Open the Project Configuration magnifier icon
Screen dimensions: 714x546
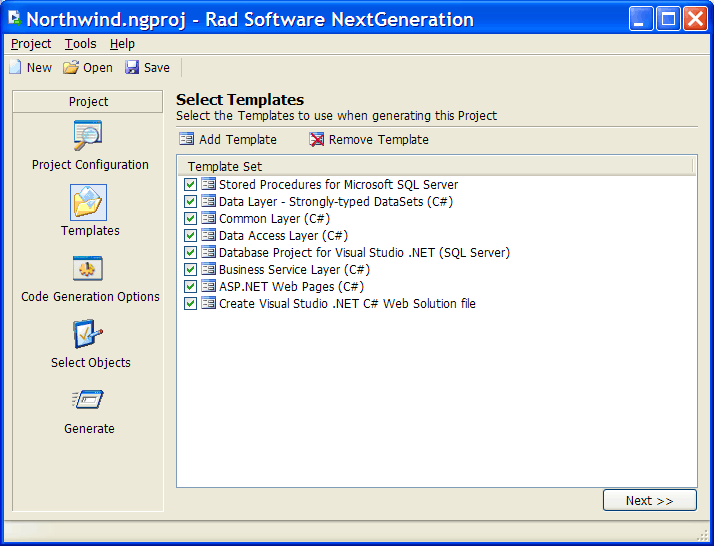(88, 135)
